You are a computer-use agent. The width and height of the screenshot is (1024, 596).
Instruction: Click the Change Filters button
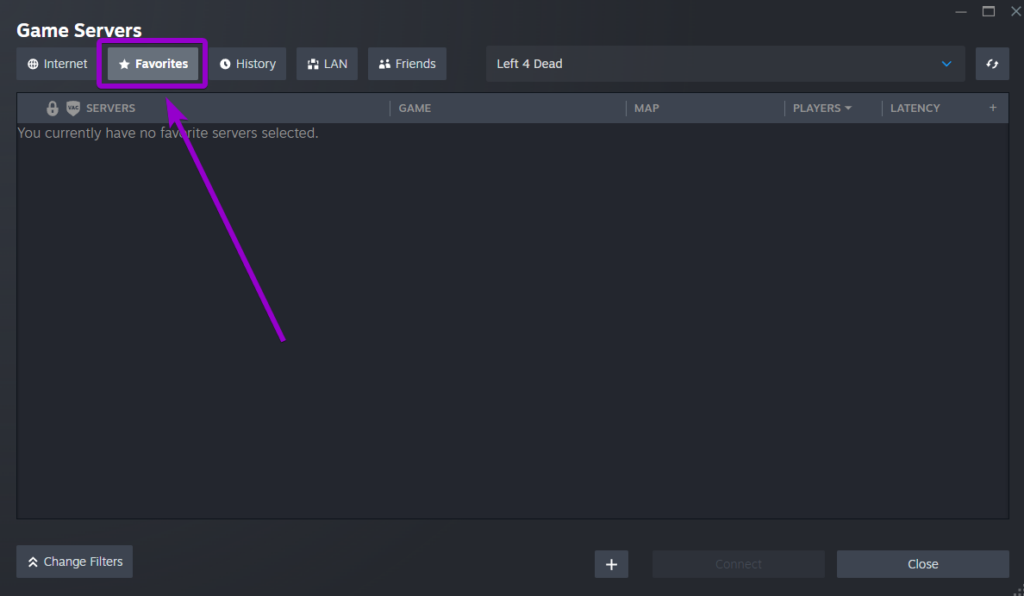coord(74,561)
